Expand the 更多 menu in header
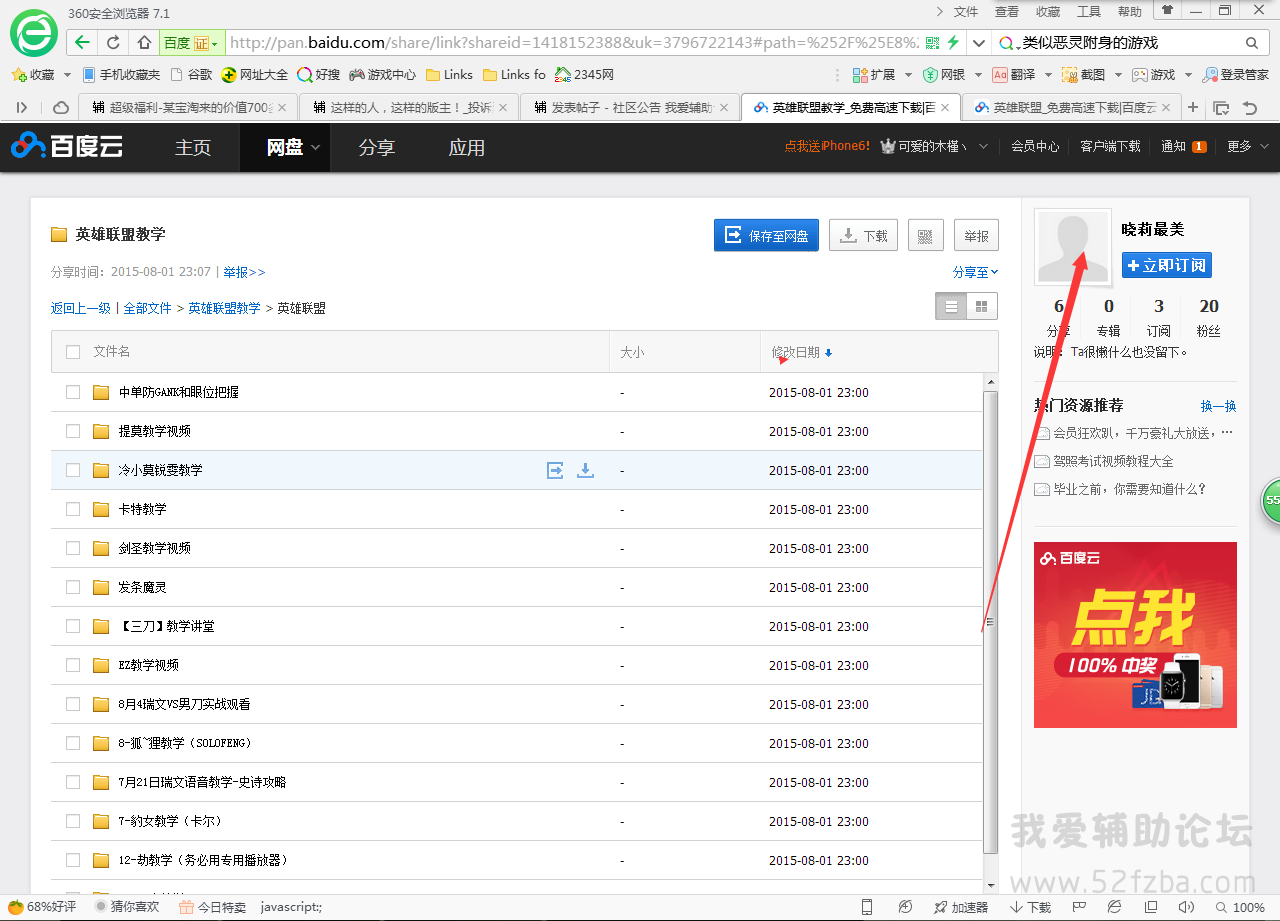 1248,146
